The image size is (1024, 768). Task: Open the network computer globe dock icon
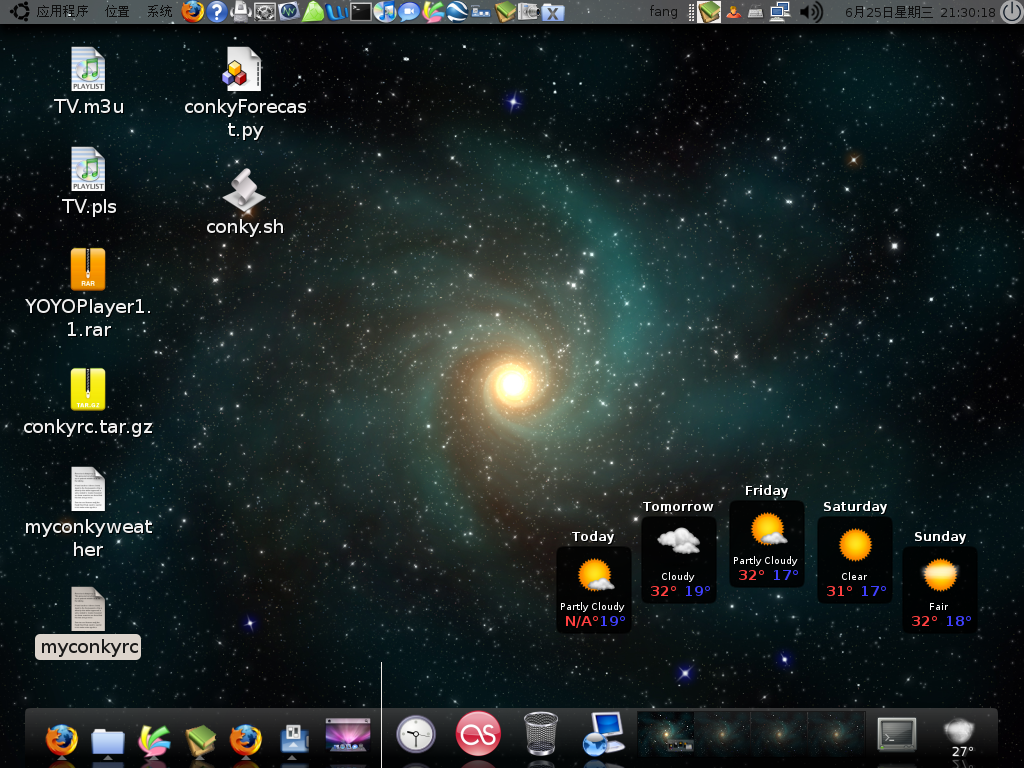(603, 734)
